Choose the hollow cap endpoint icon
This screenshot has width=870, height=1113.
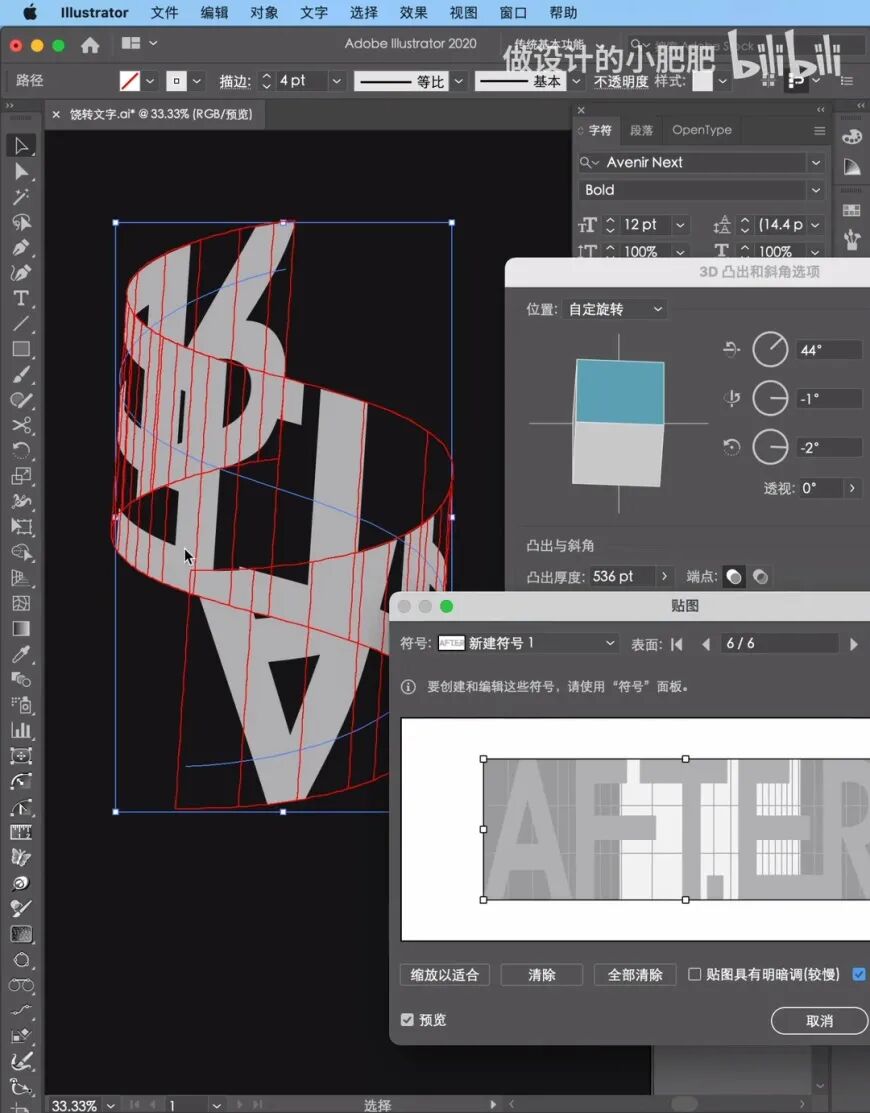click(760, 577)
